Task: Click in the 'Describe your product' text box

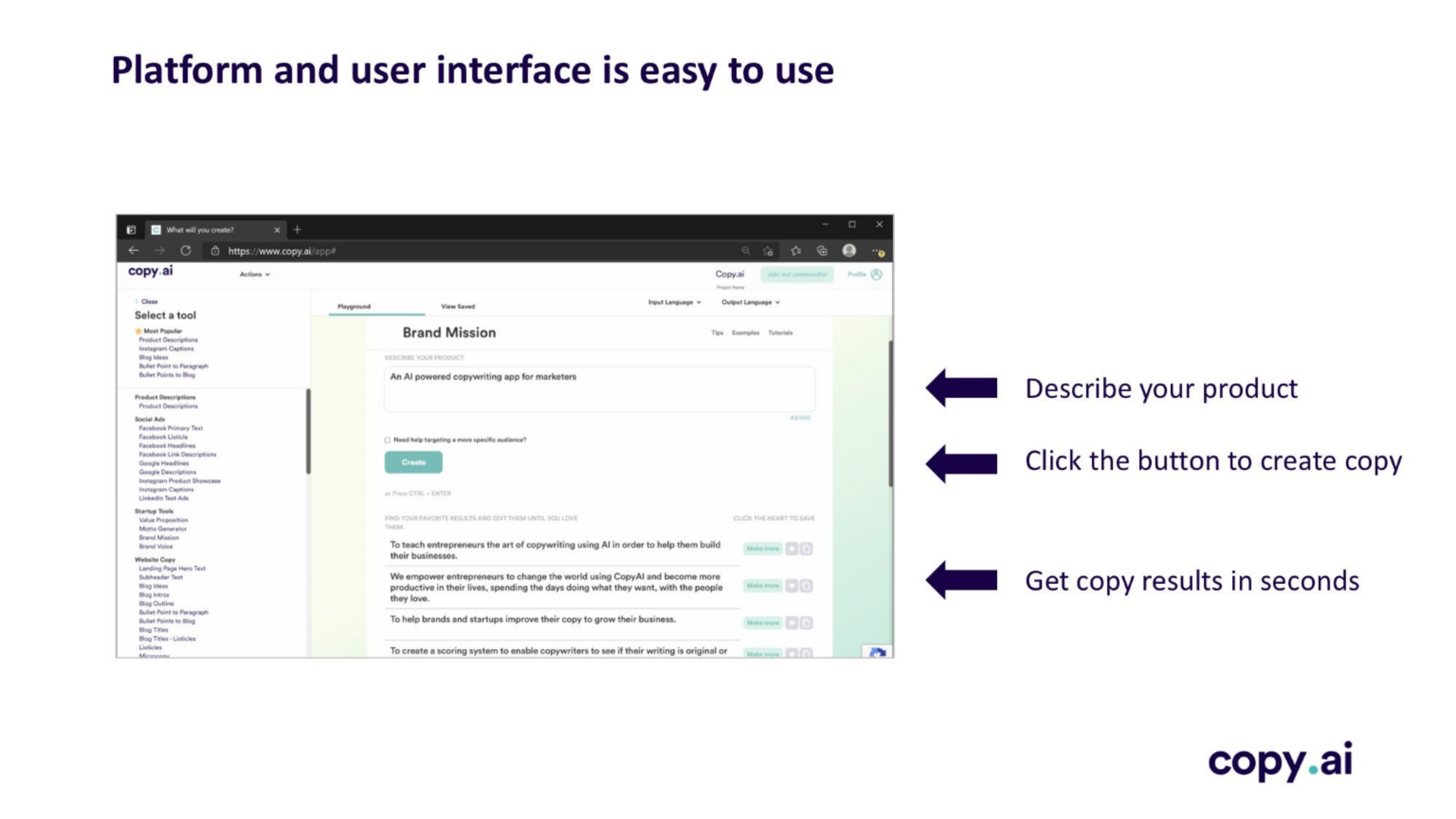Action: pyautogui.click(x=599, y=389)
